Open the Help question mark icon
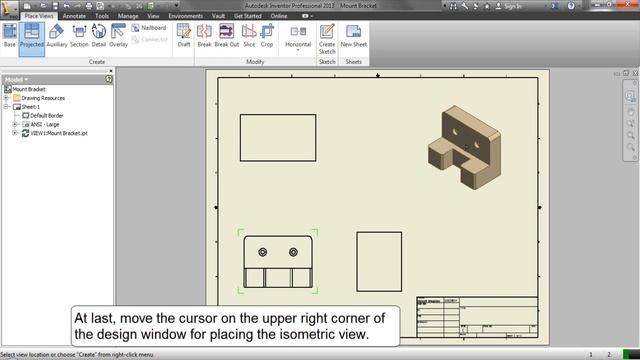 coord(571,6)
